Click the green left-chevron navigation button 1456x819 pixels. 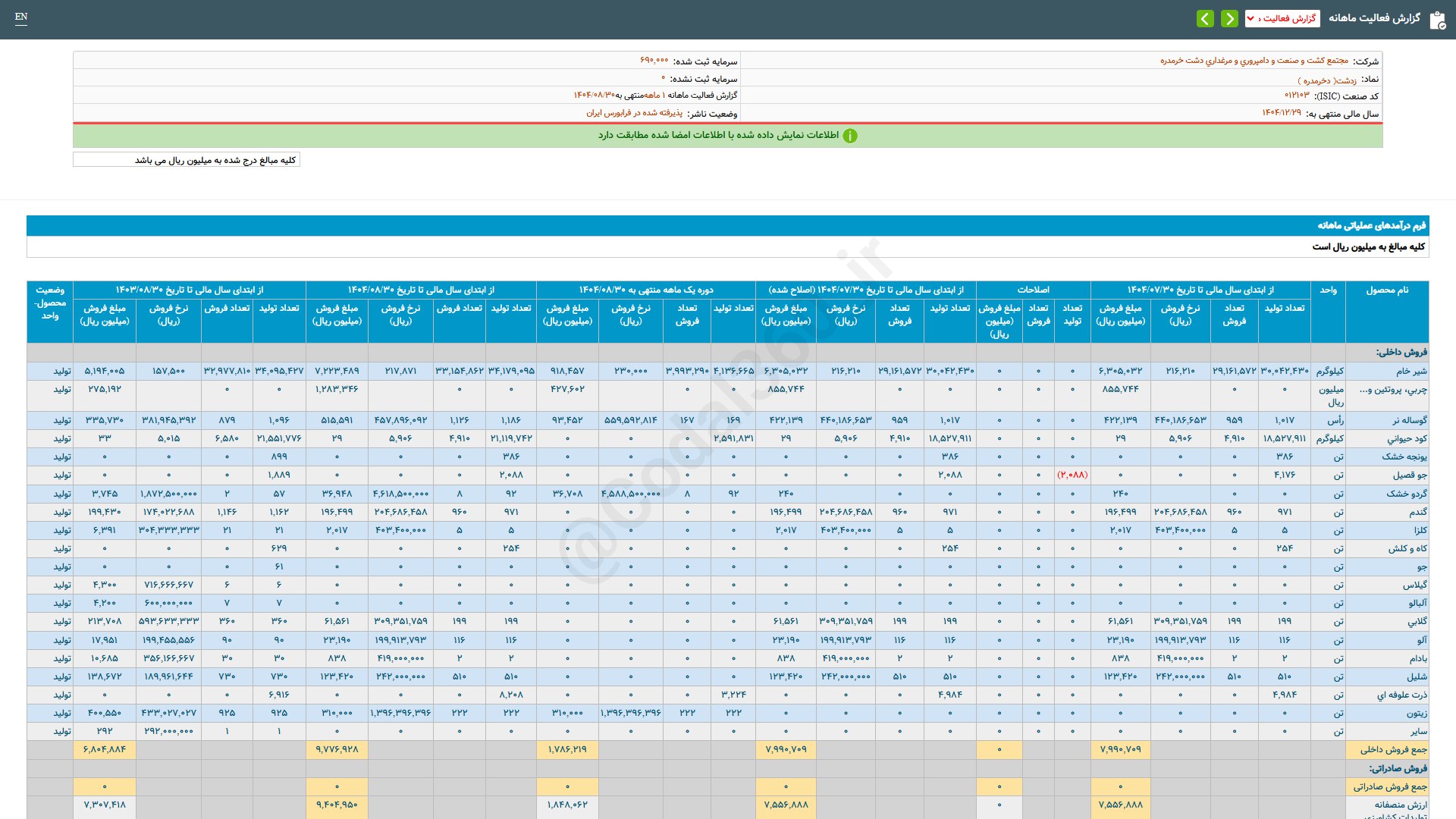click(1205, 18)
